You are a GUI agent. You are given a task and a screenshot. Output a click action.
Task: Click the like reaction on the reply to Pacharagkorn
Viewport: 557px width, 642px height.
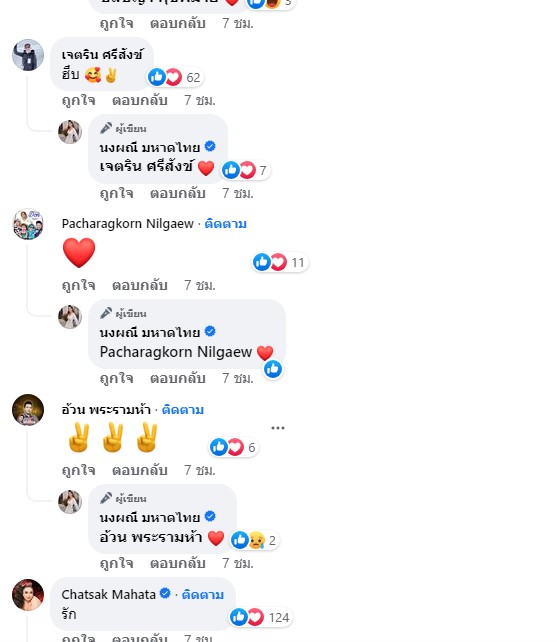tap(273, 369)
